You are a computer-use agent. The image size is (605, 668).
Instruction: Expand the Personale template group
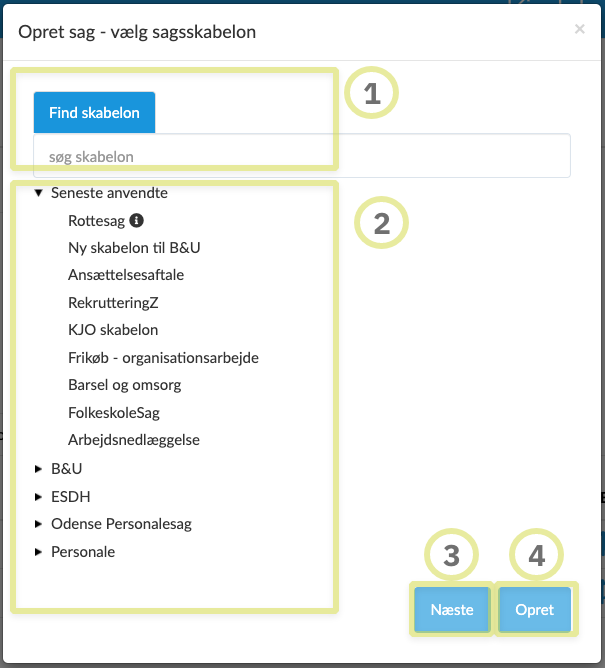pyautogui.click(x=38, y=551)
